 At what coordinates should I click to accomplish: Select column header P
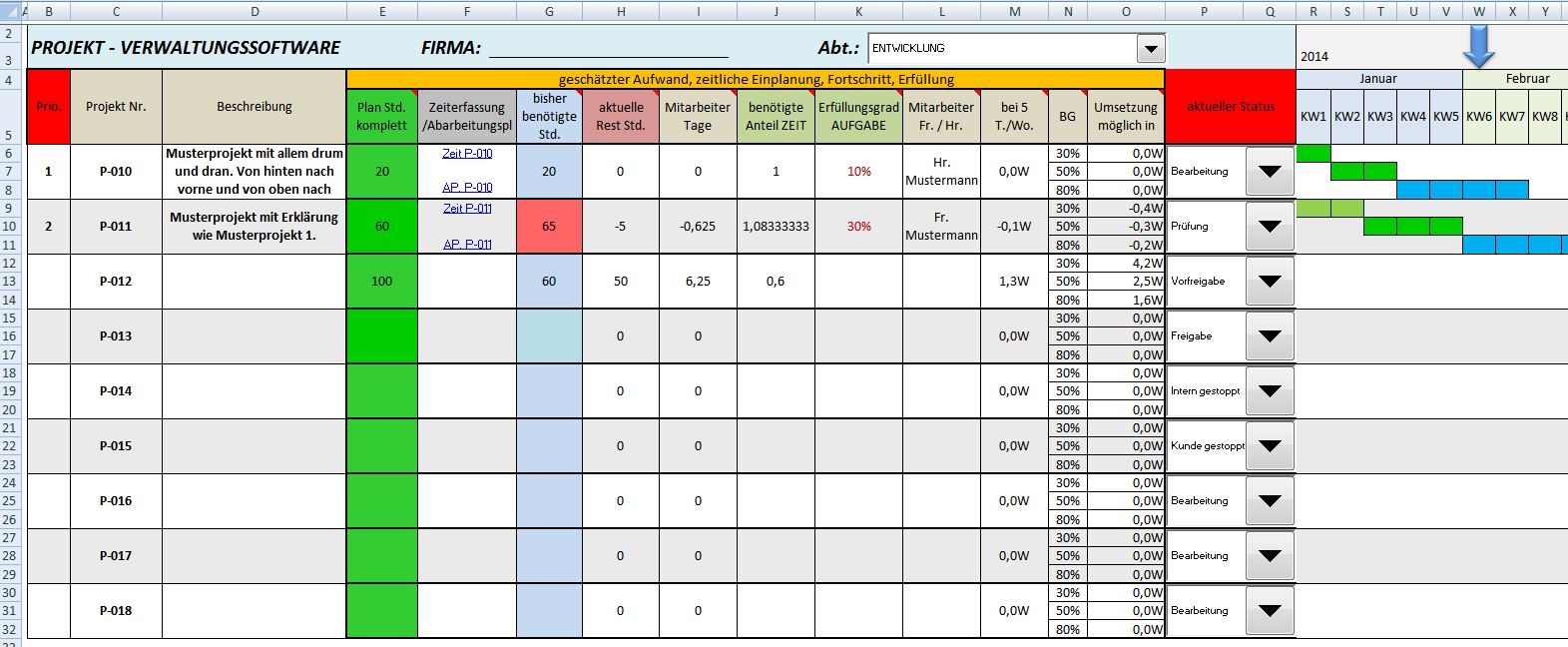coord(1205,12)
